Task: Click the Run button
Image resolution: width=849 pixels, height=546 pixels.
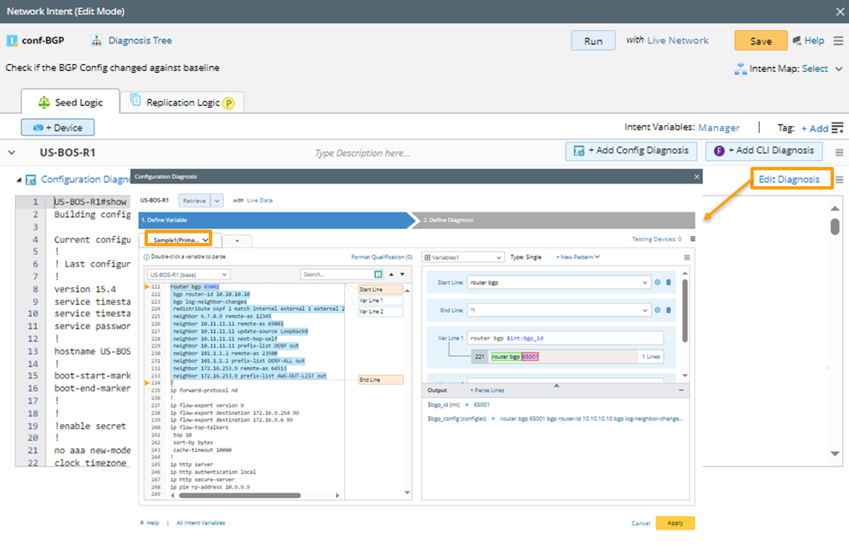Action: coord(593,41)
